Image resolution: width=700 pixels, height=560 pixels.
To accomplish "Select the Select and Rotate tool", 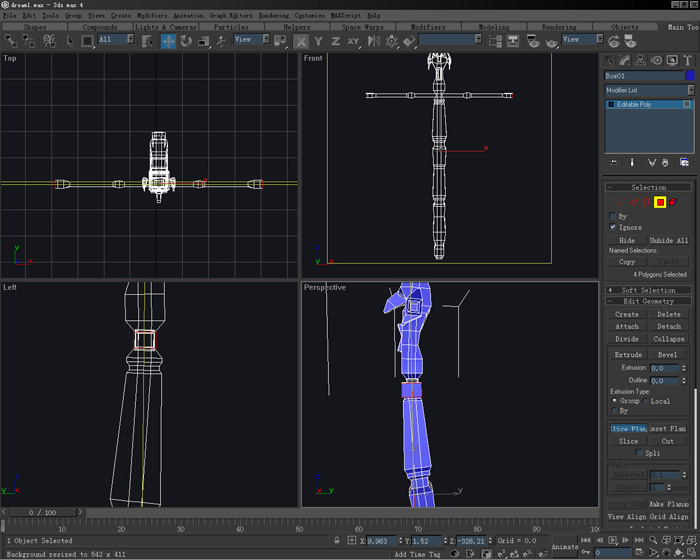I will click(186, 42).
